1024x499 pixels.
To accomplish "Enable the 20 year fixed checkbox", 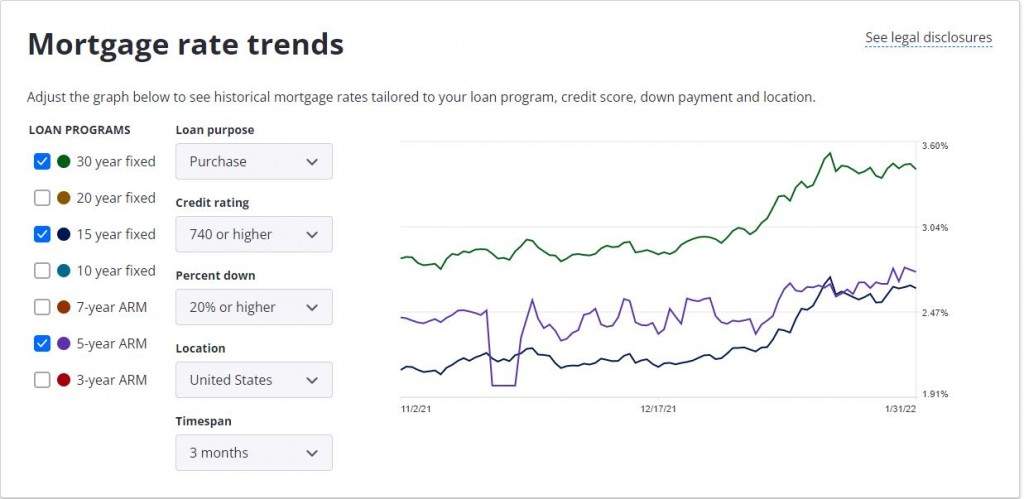I will 42,198.
